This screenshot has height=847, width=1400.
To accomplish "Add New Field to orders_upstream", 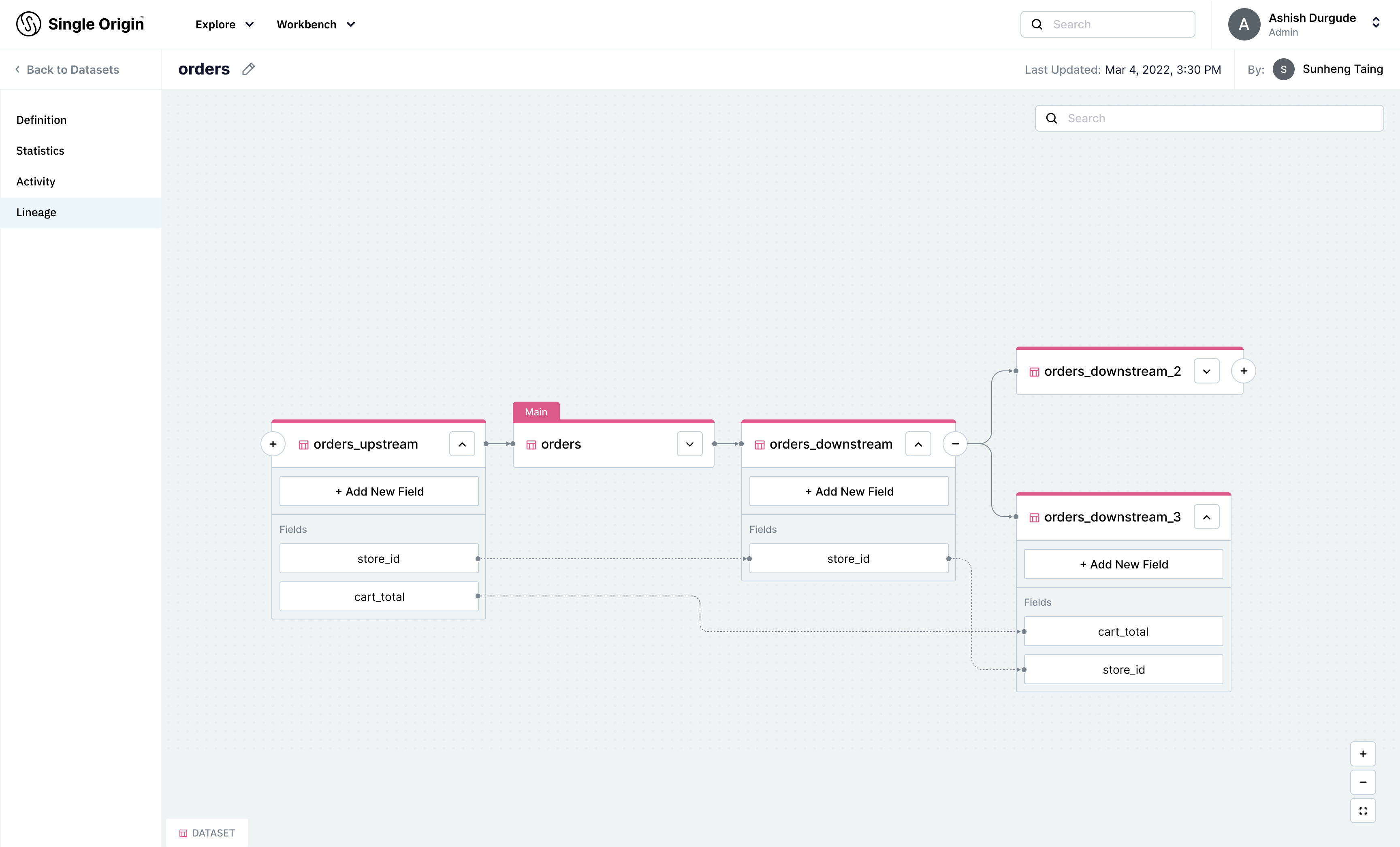I will (379, 492).
